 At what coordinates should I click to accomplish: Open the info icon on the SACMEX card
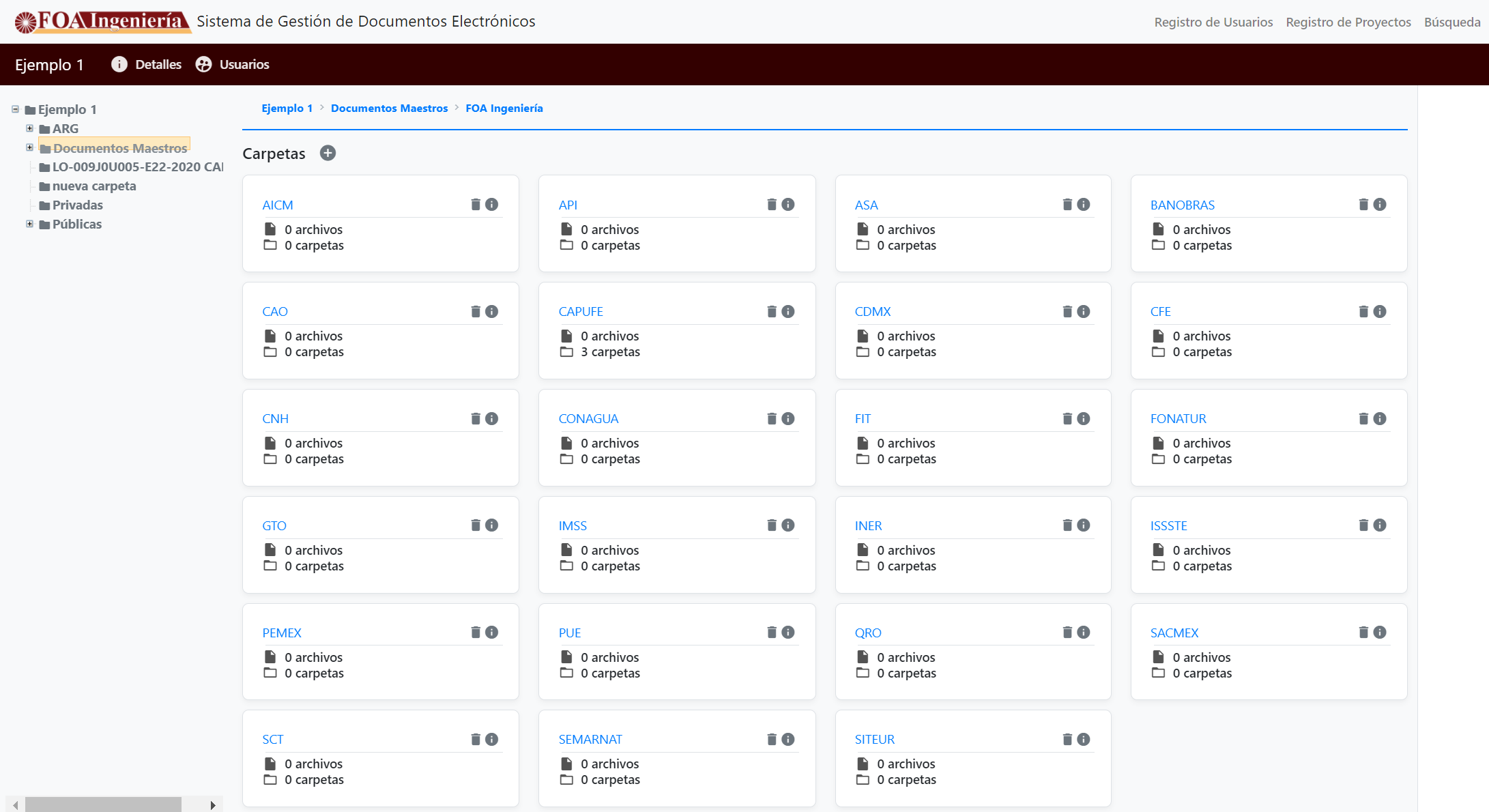1380,633
